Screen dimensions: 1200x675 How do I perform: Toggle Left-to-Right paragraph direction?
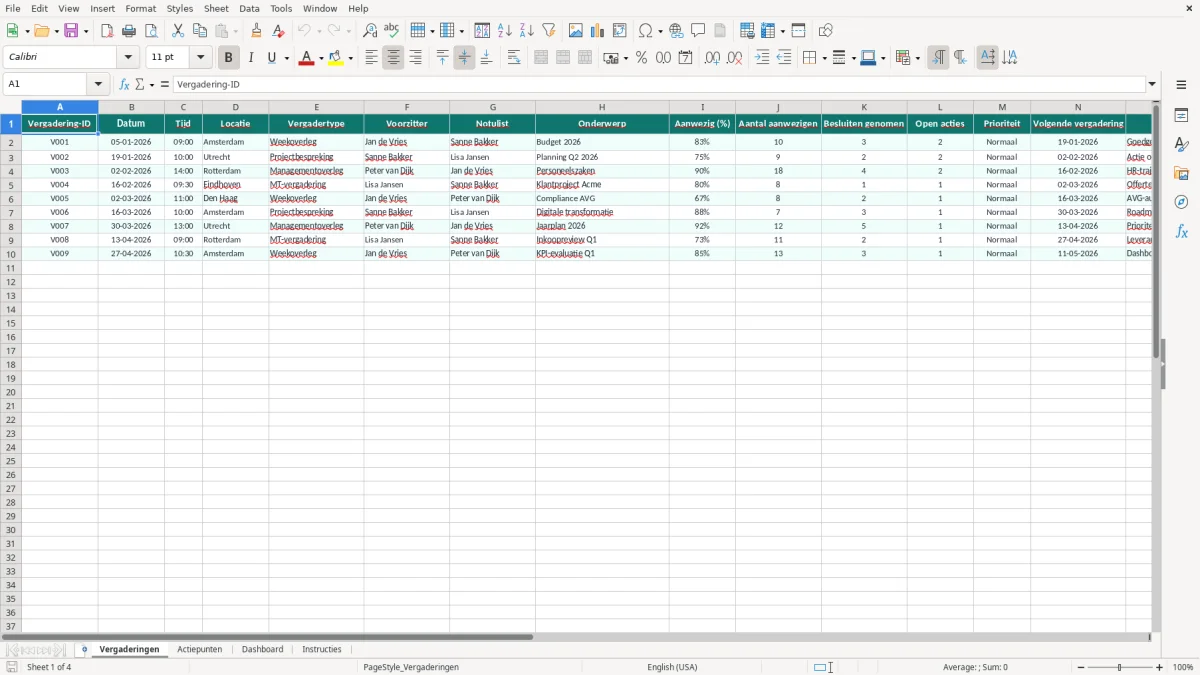pyautogui.click(x=938, y=58)
